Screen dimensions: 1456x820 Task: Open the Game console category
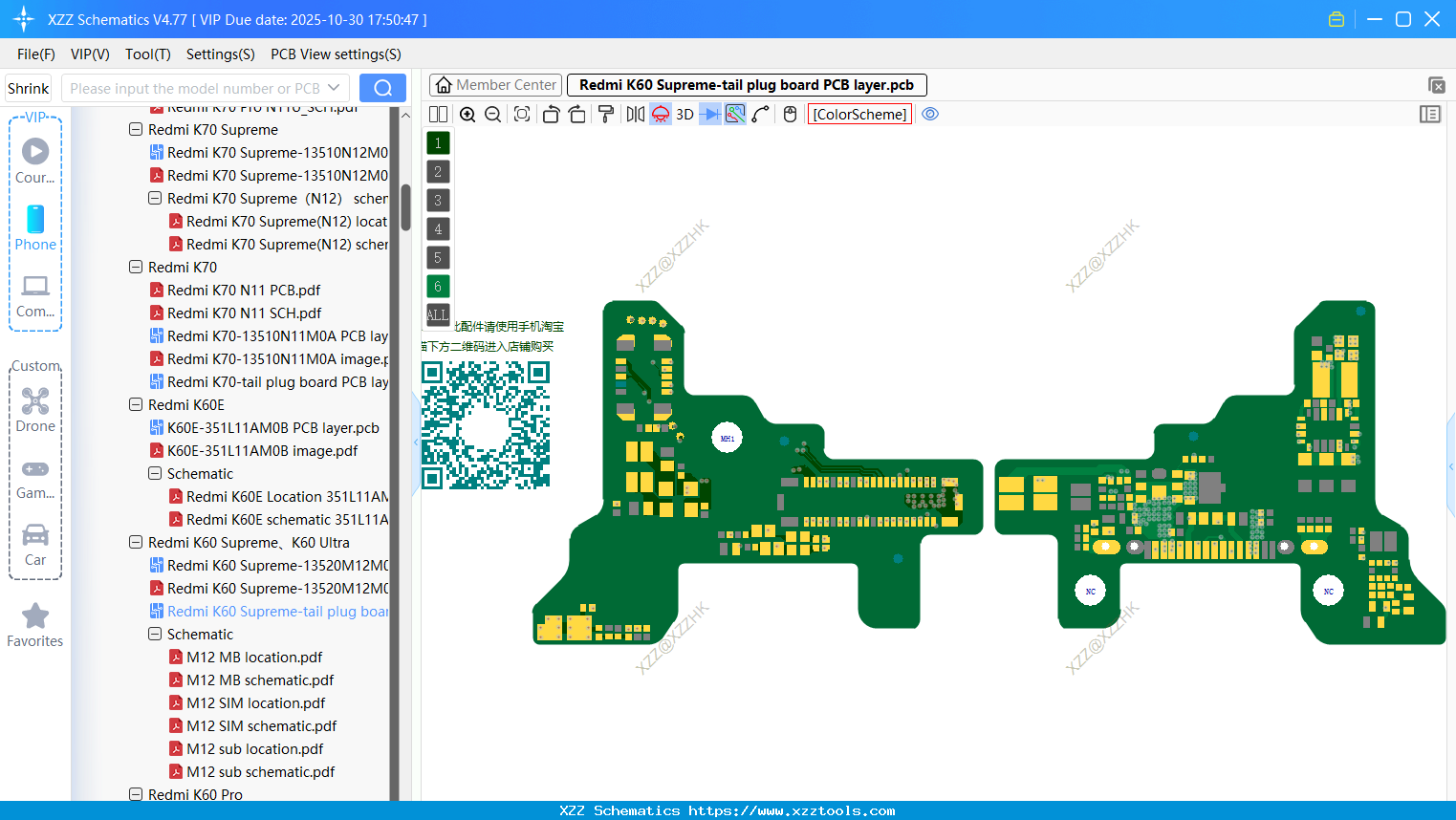[x=35, y=478]
